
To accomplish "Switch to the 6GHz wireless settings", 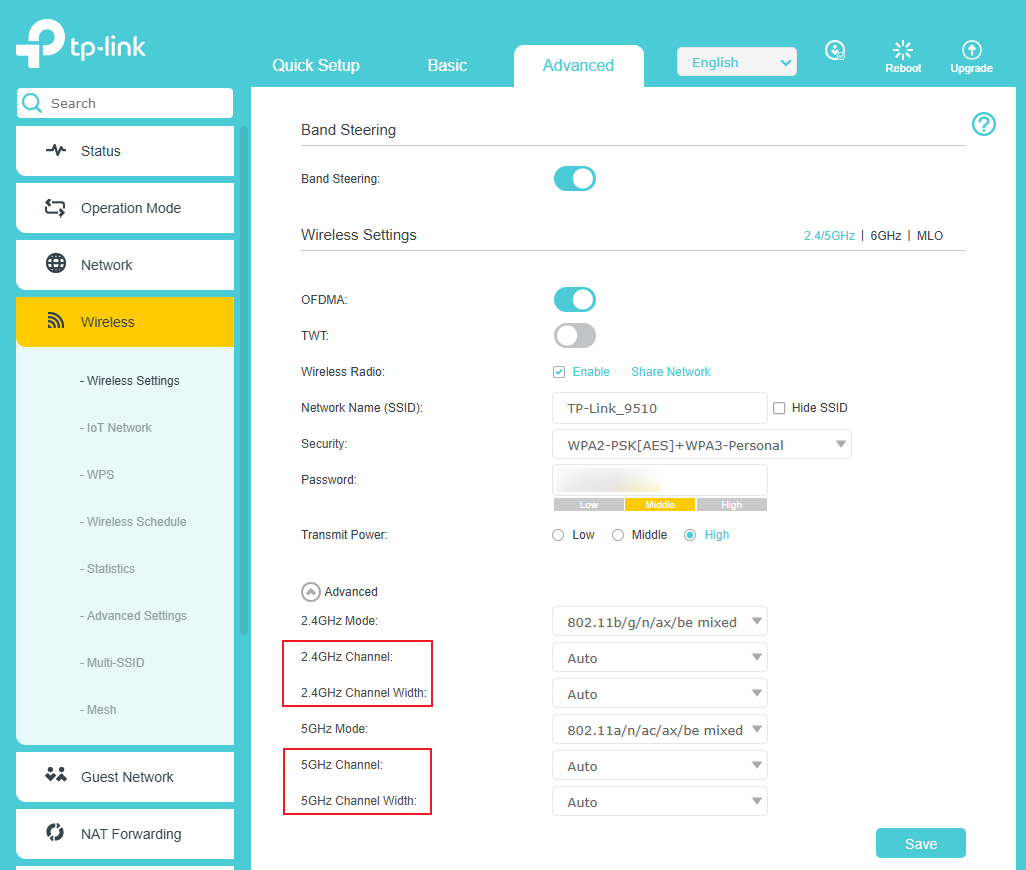I will click(x=886, y=235).
